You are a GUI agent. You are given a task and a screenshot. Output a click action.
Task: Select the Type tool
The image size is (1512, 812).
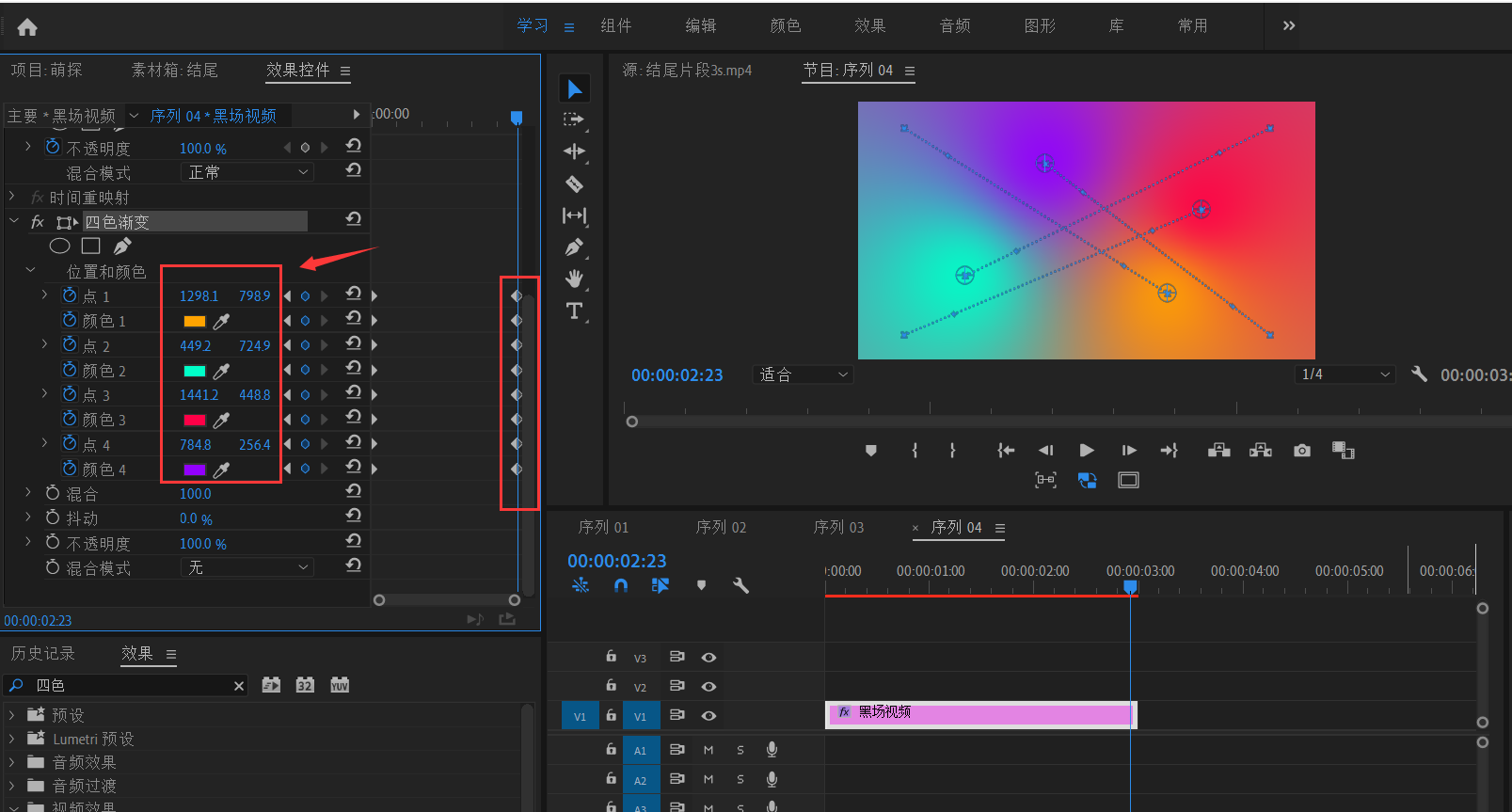click(x=574, y=310)
